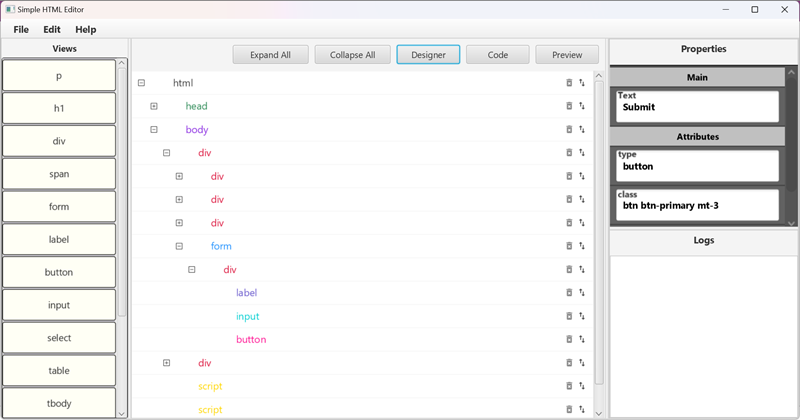The height and width of the screenshot is (420, 800).
Task: Click the label button in Views palette
Action: click(59, 239)
